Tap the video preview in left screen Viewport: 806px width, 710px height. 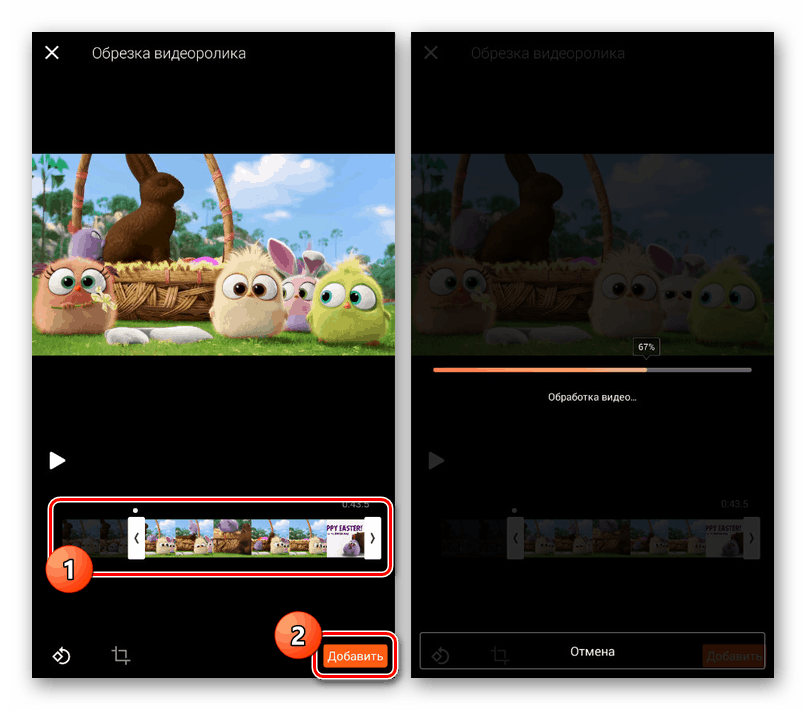[x=213, y=254]
